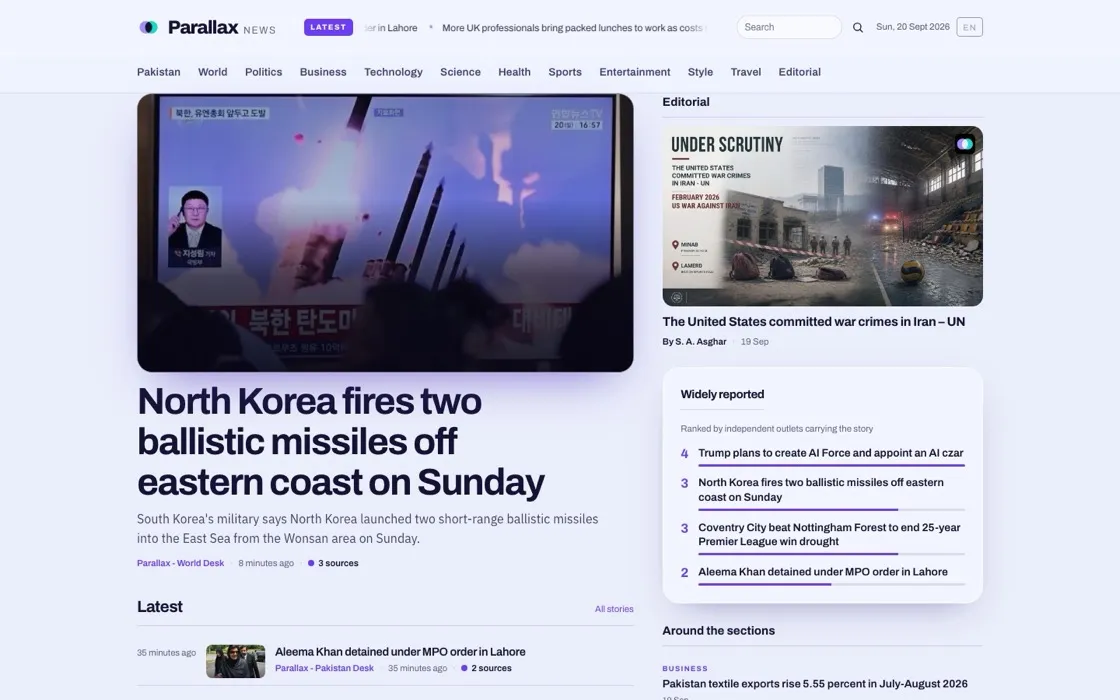The width and height of the screenshot is (1120, 700).
Task: Open the Pakistan section
Action: (159, 72)
